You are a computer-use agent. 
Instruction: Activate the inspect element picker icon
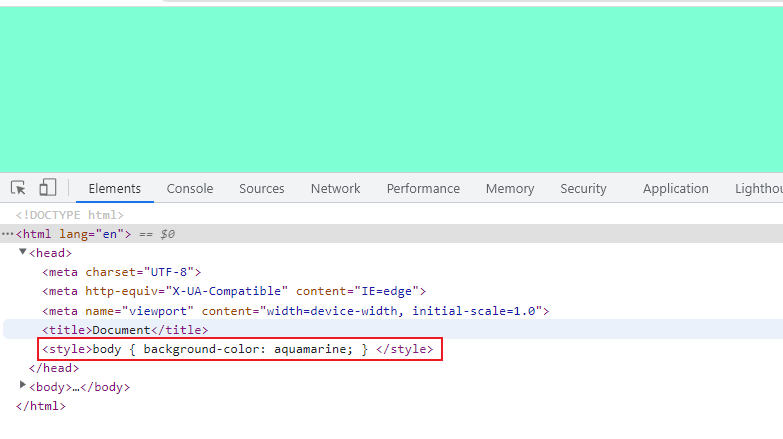[x=18, y=188]
